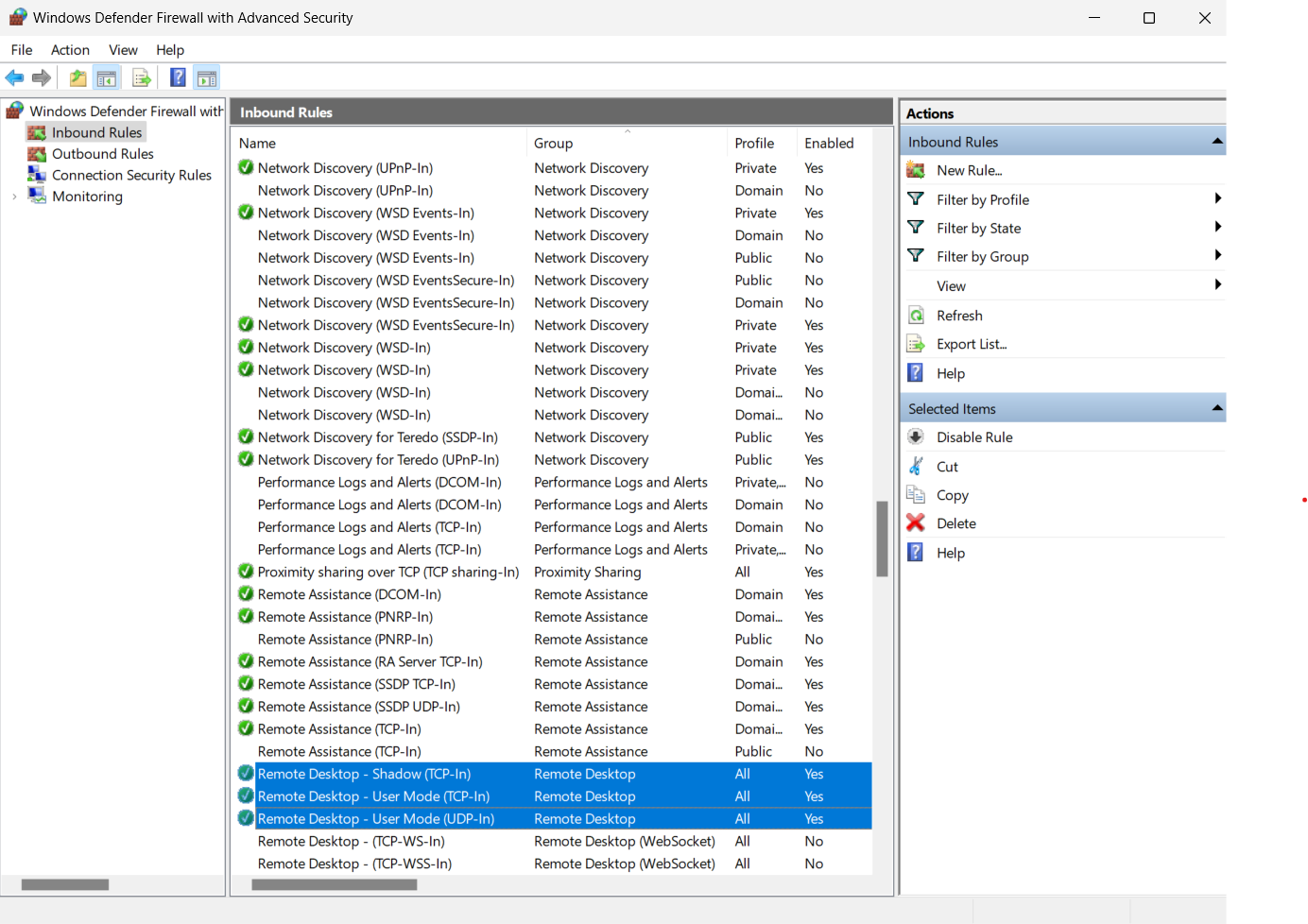Click the green check icon for Network Discovery (UPnP-In)

click(246, 167)
